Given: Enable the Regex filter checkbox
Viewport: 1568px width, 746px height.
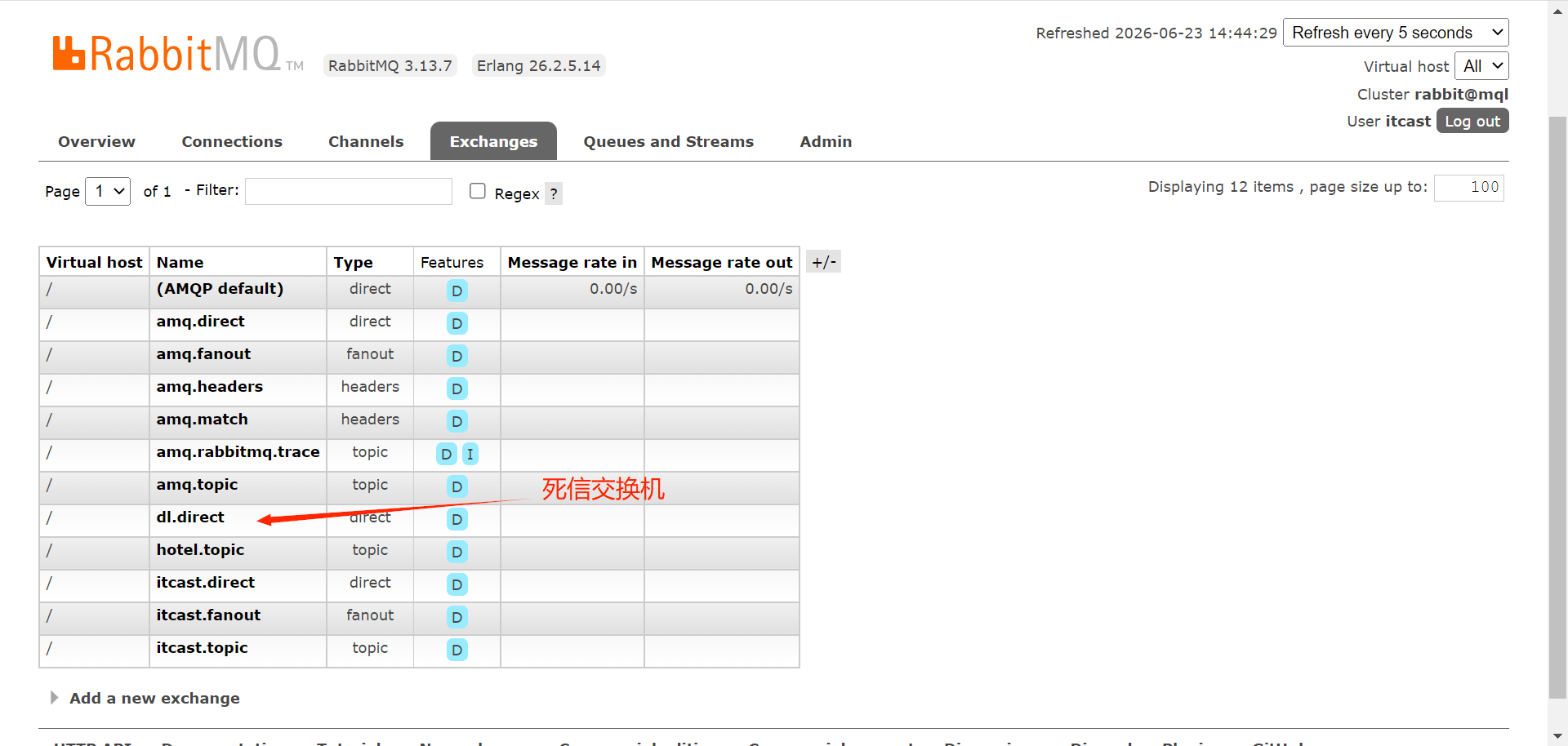Looking at the screenshot, I should coord(478,191).
